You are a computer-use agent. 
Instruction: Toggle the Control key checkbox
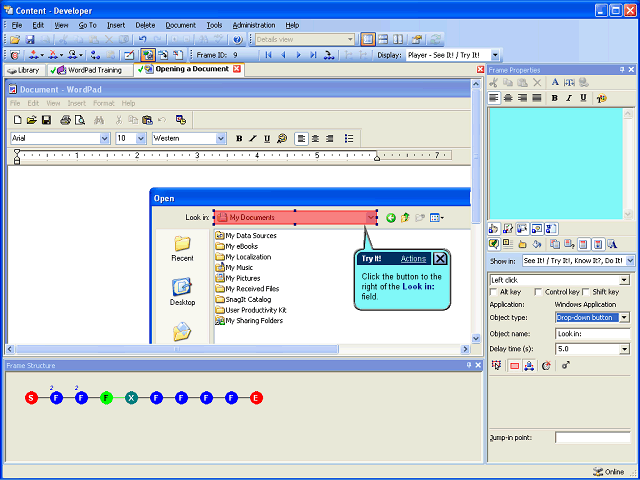(538, 292)
